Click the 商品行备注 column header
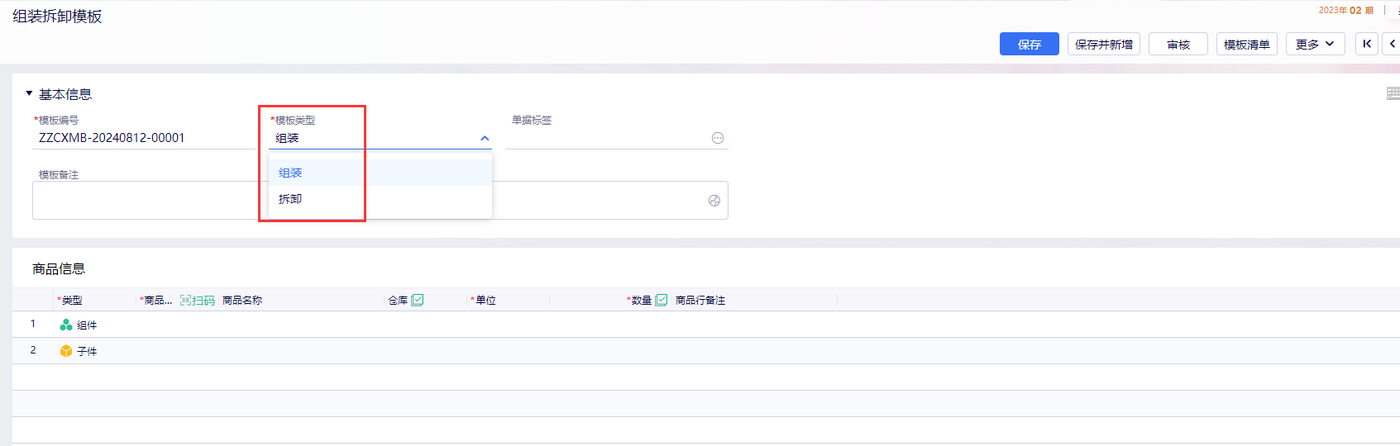The width and height of the screenshot is (1400, 446). tap(700, 300)
